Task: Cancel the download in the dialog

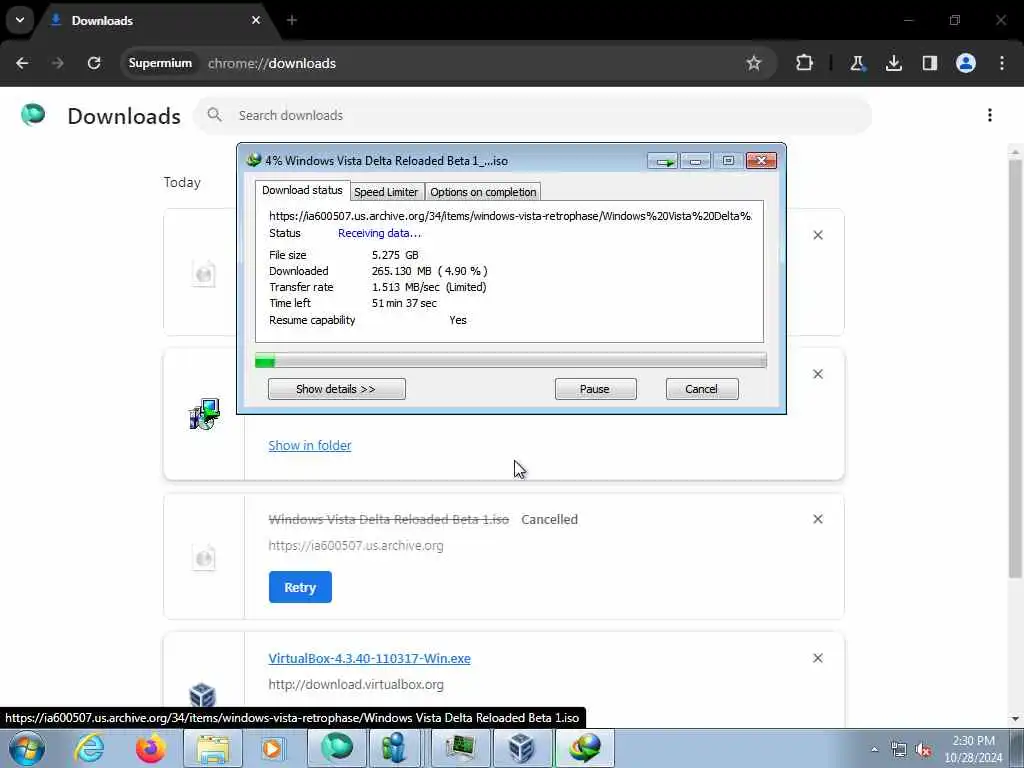Action: 701,389
